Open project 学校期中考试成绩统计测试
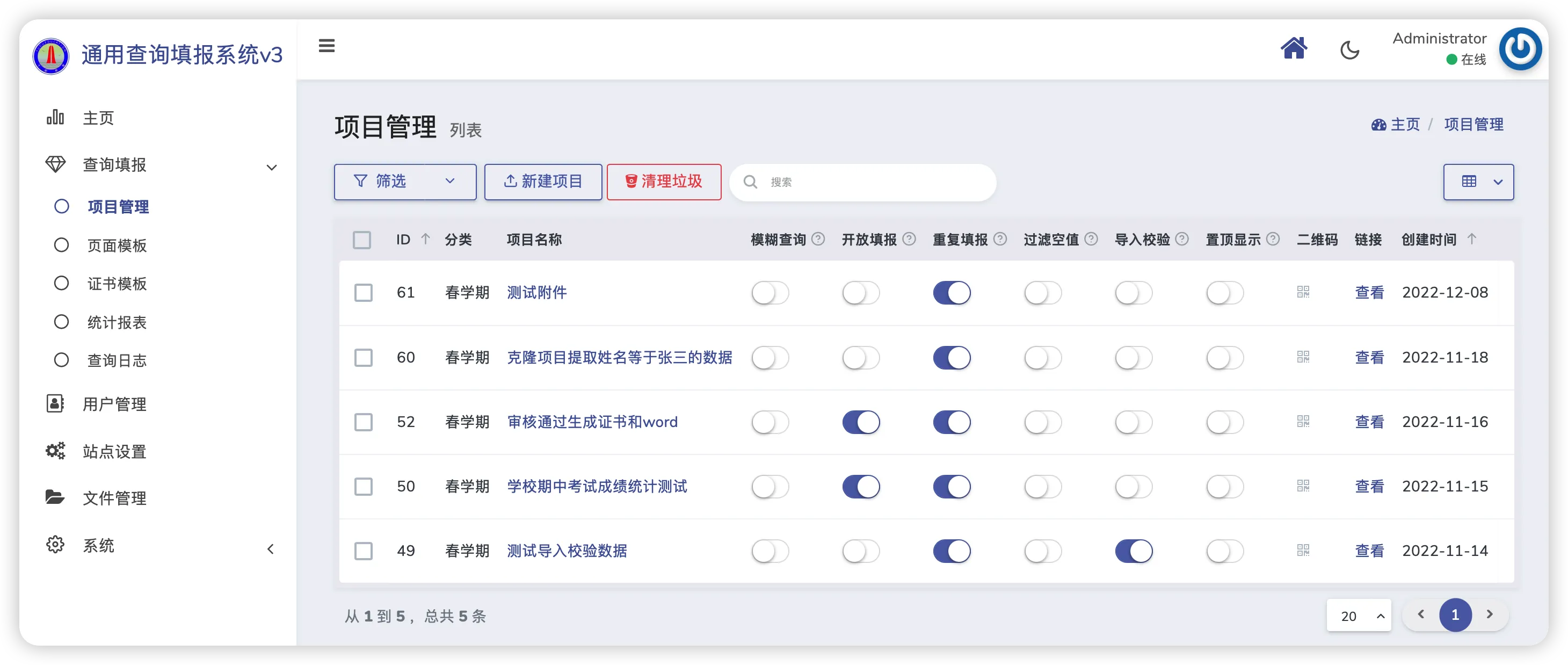This screenshot has height=665, width=1568. [x=597, y=487]
